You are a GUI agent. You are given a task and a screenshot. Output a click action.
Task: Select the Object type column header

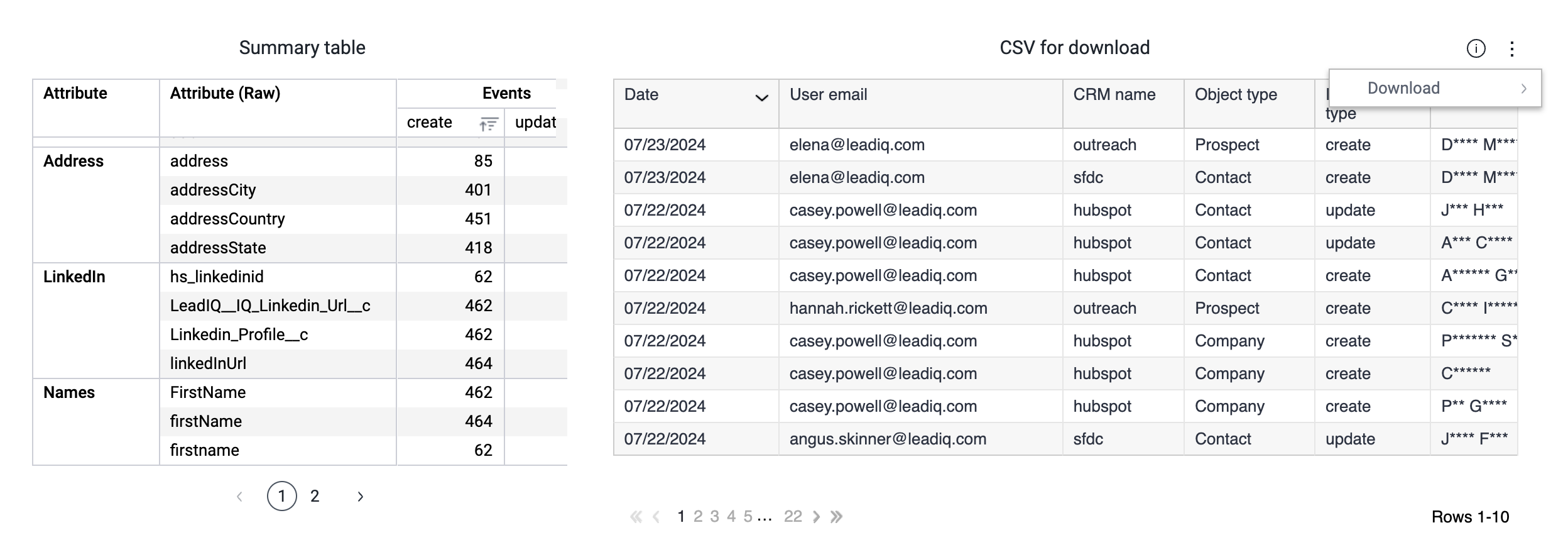pyautogui.click(x=1236, y=94)
